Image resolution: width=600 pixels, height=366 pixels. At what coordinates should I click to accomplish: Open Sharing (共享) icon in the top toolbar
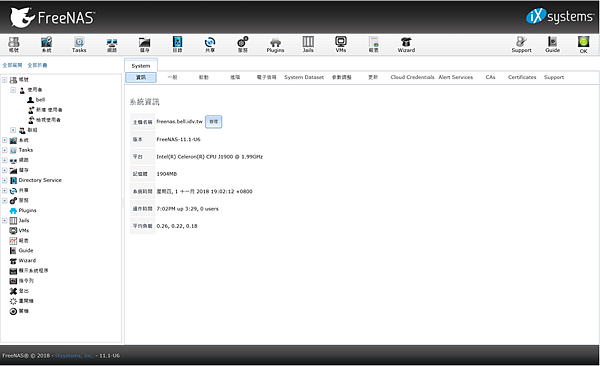click(210, 45)
